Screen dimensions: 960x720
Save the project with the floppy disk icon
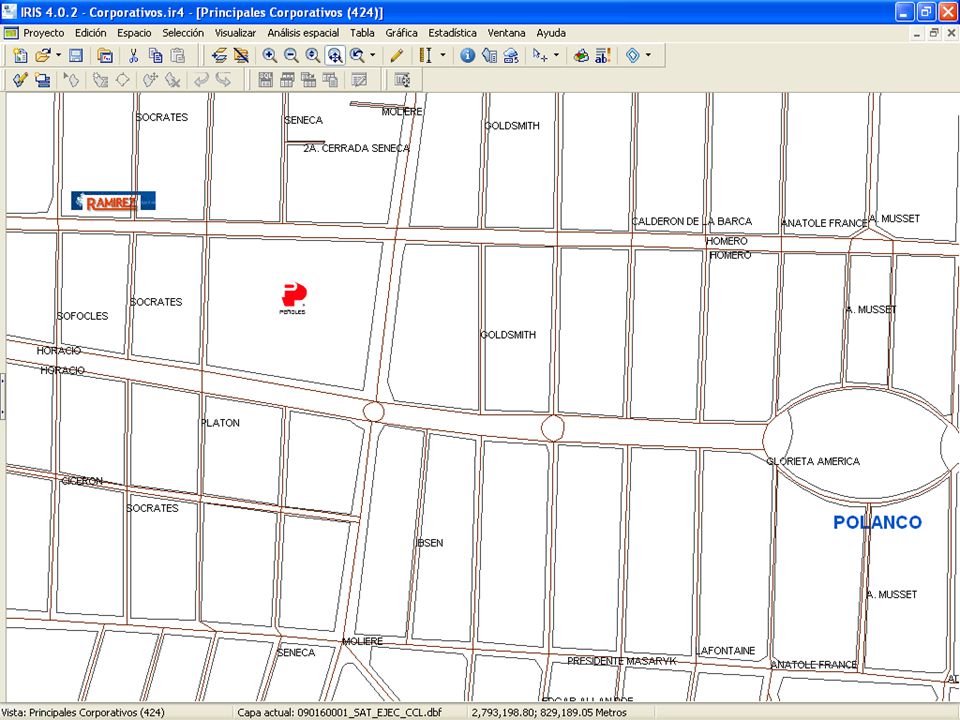(75, 56)
